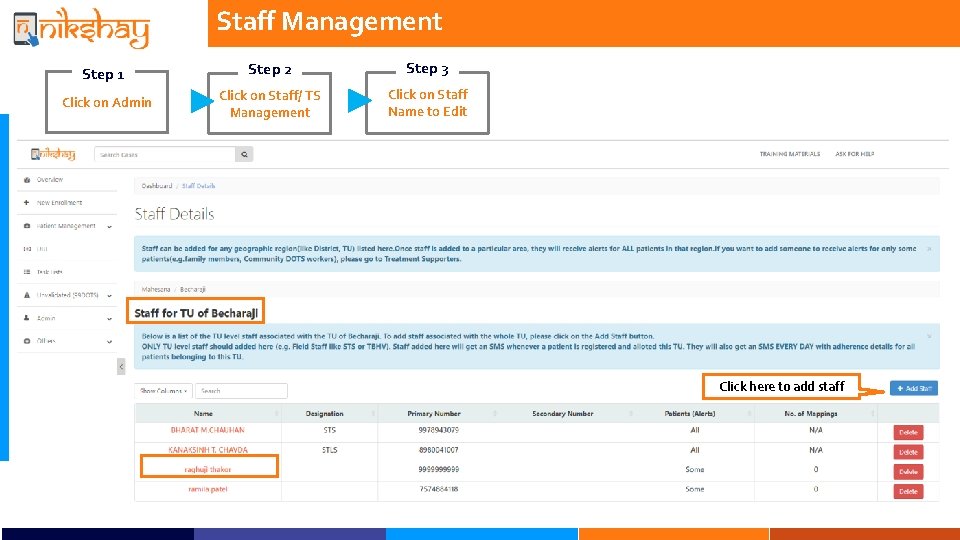Click the Unvalidated (99DOTS) warning icon
960x540 pixels.
(26, 295)
